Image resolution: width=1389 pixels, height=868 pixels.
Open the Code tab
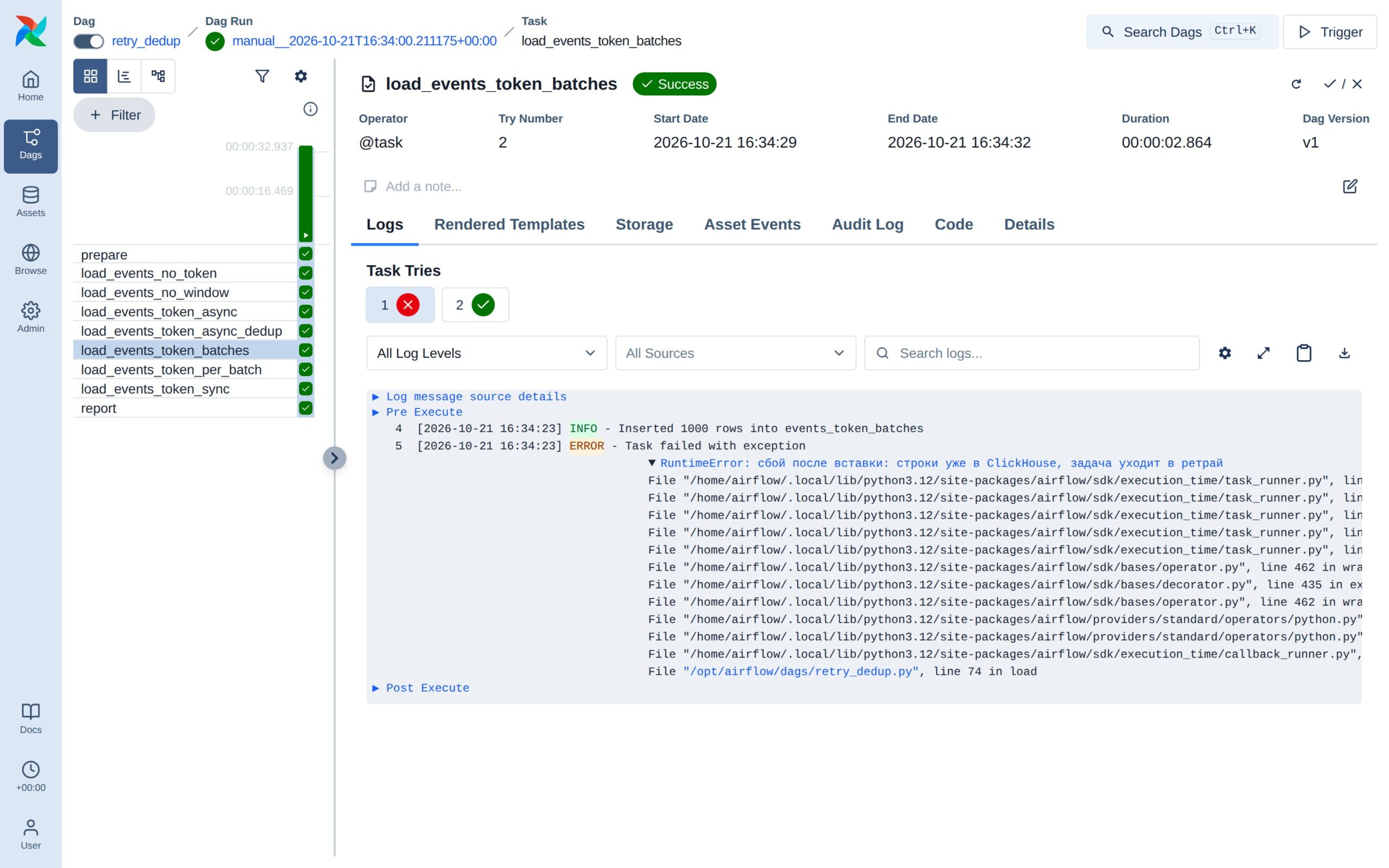[x=953, y=225]
